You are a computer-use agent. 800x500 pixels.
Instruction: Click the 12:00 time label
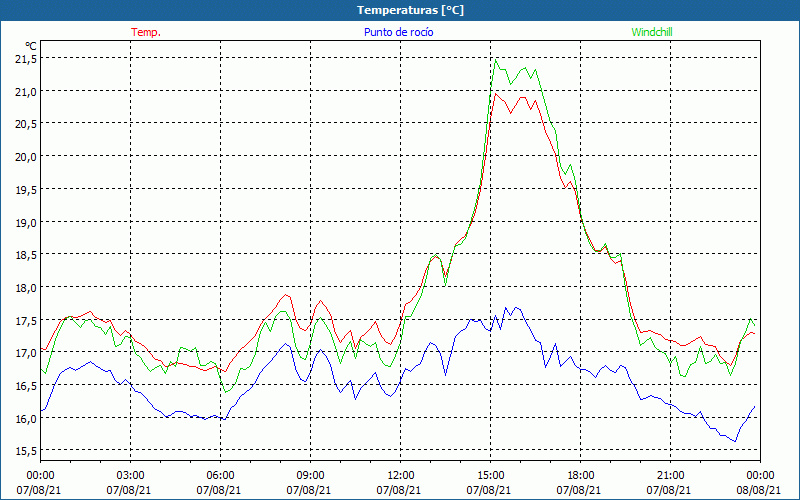tap(401, 476)
